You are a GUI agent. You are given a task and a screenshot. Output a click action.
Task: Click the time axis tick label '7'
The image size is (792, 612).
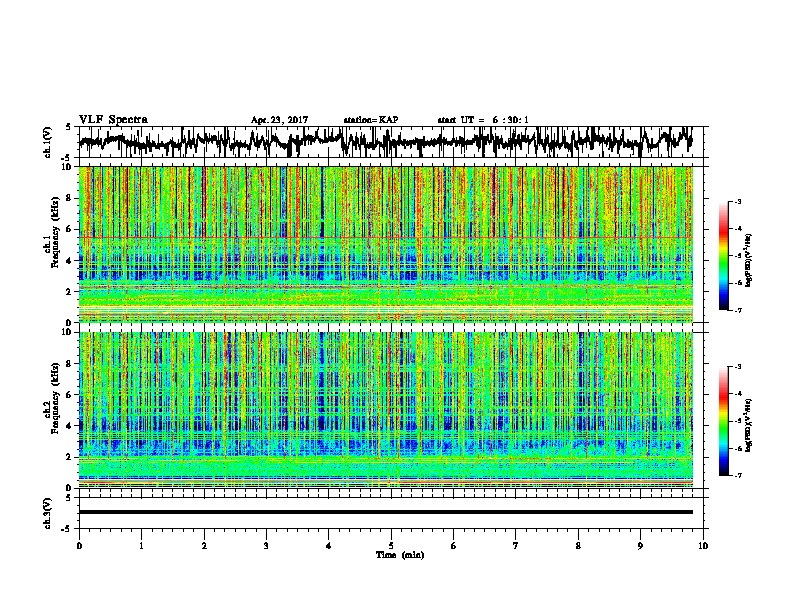point(516,546)
